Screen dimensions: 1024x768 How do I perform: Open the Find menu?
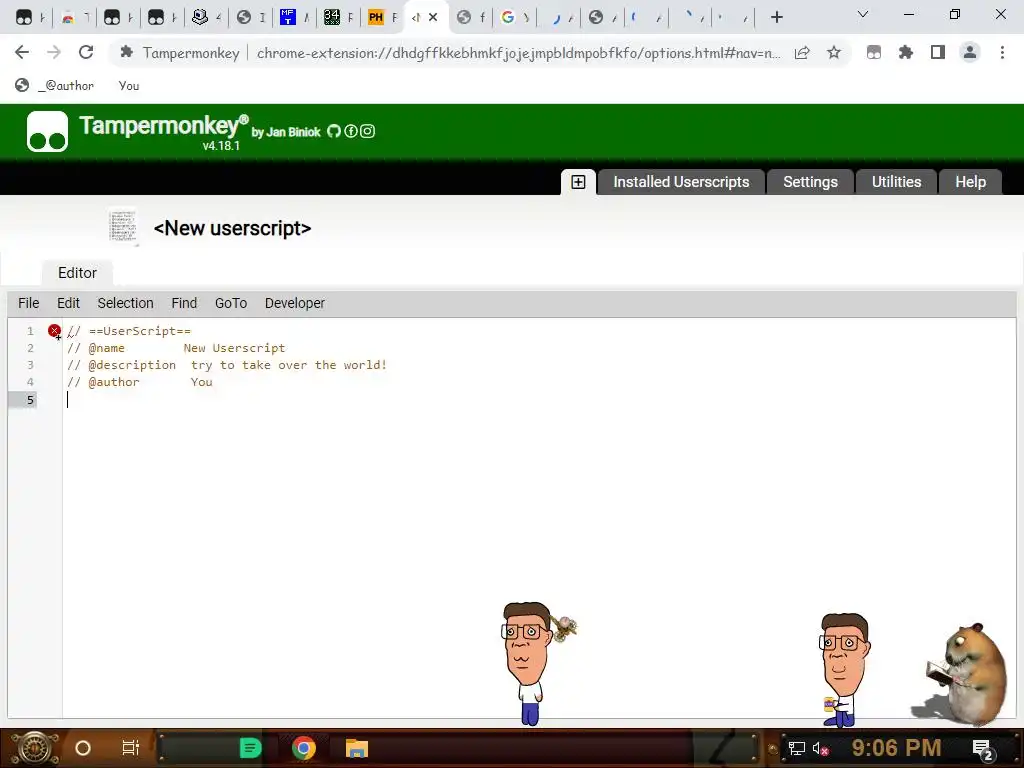(x=184, y=304)
